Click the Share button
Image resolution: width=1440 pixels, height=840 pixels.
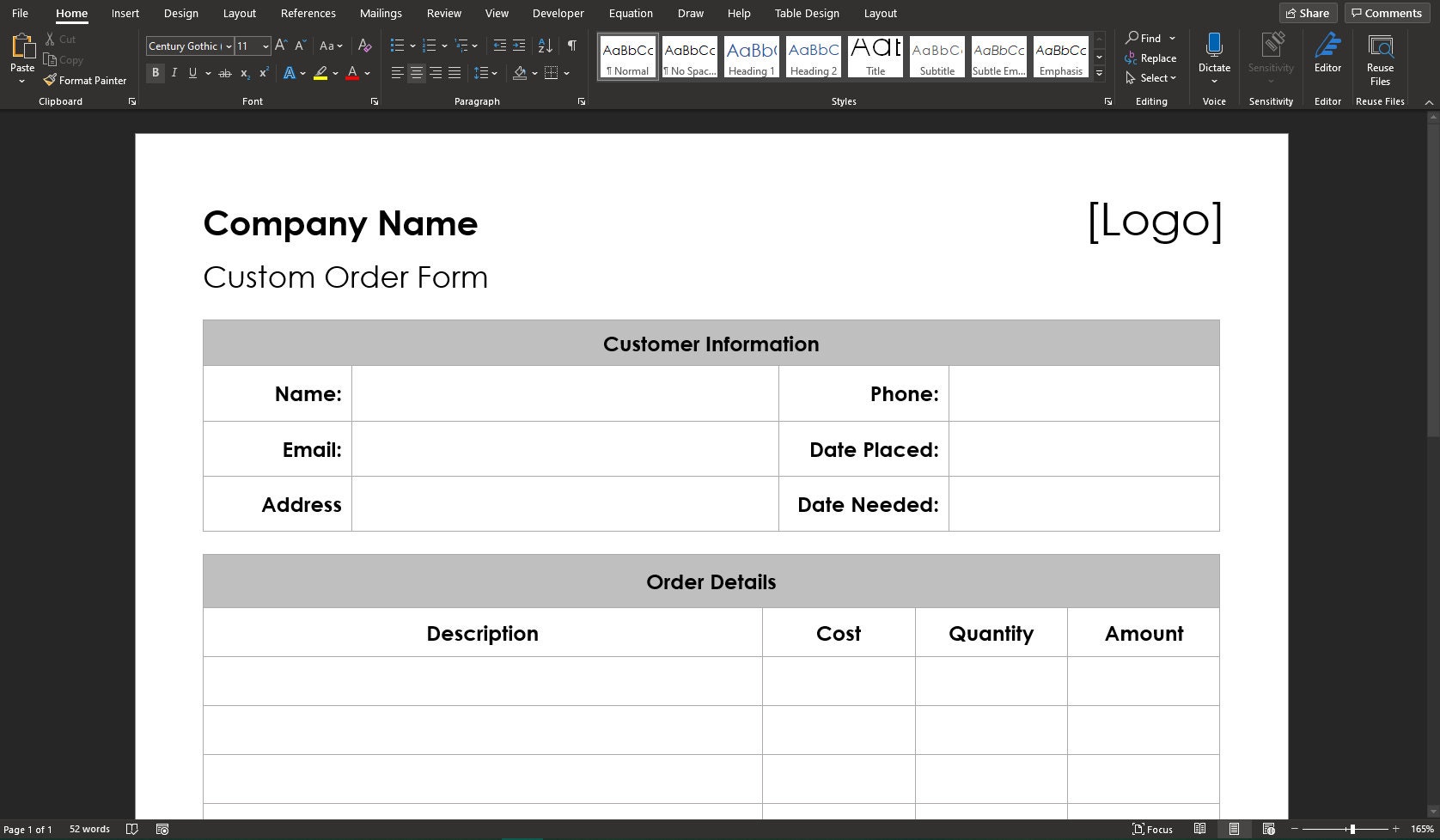(1308, 13)
